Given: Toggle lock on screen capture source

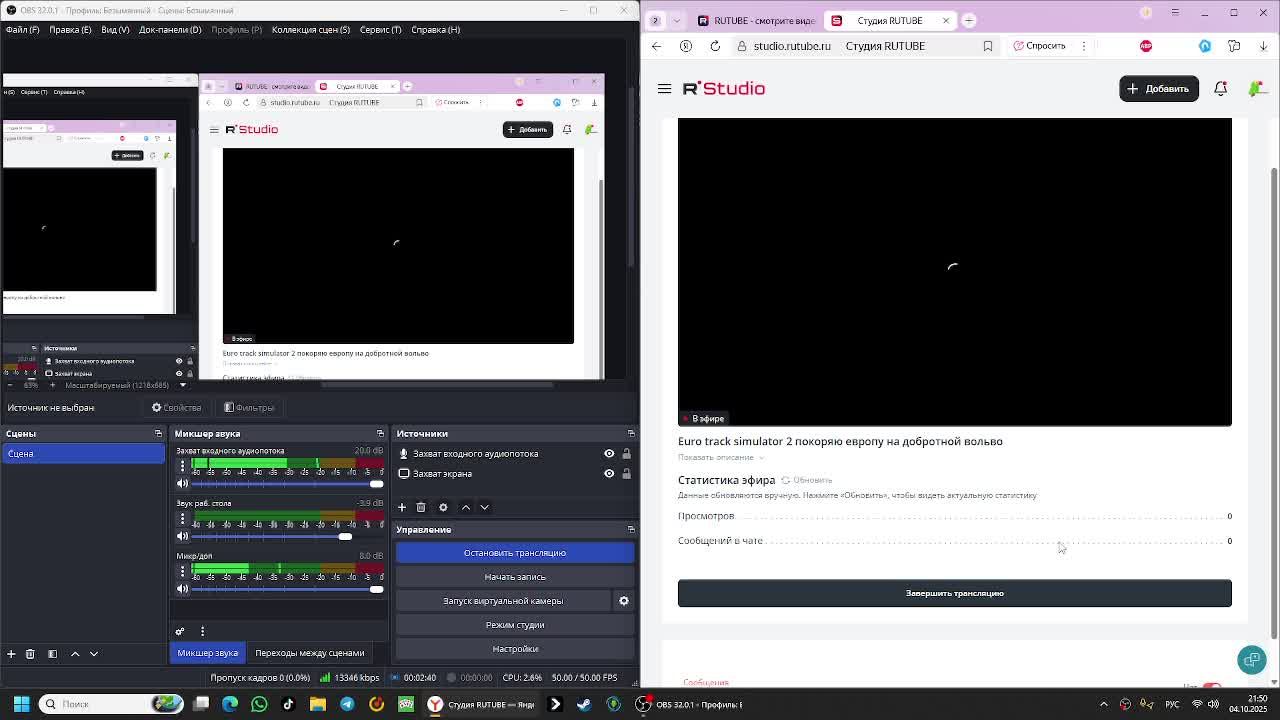Looking at the screenshot, I should coord(626,474).
